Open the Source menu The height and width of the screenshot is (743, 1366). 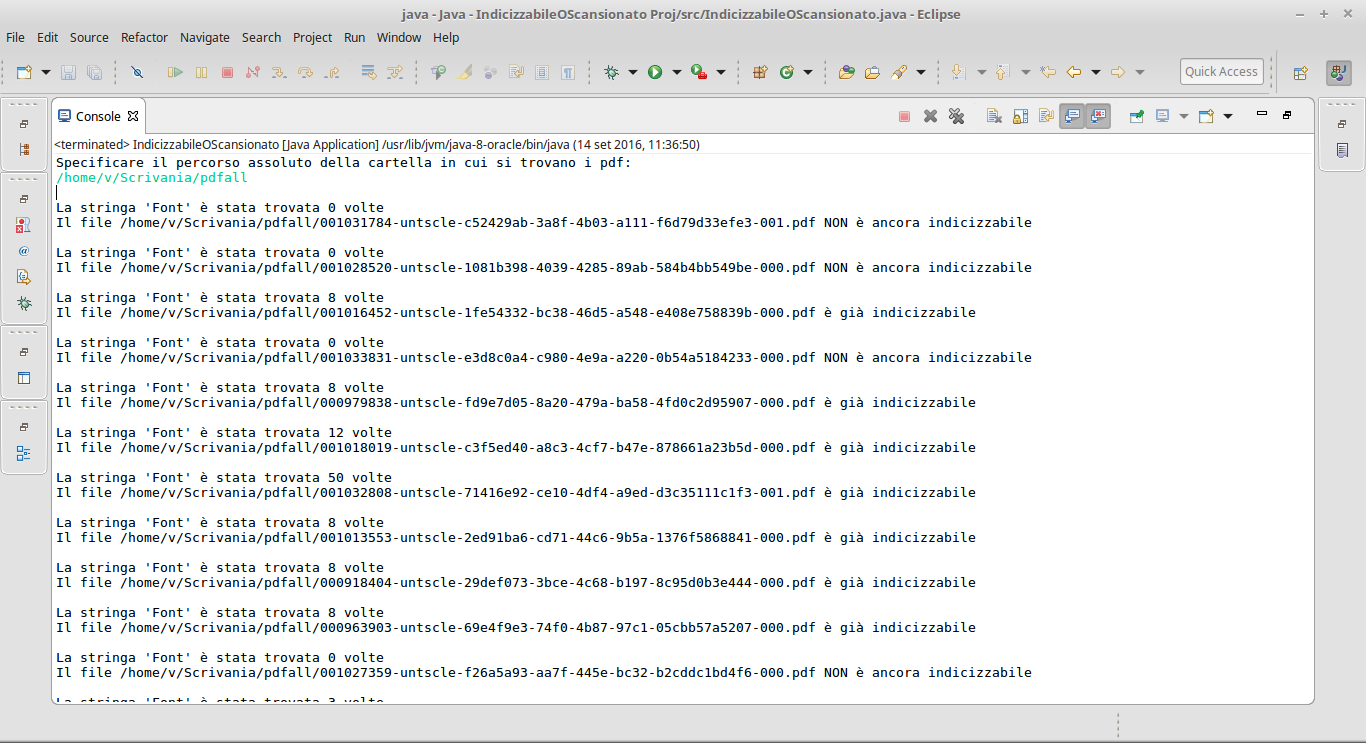coord(89,37)
